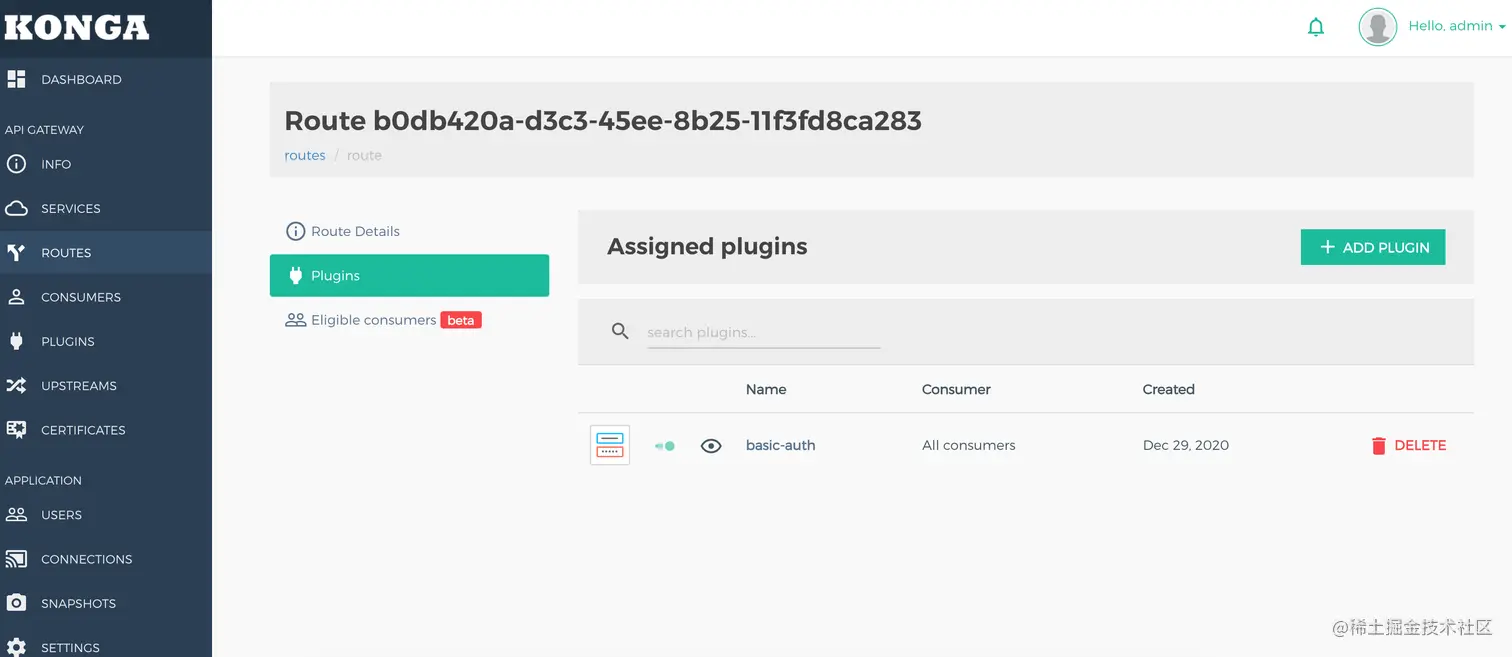
Task: Click the basic-auth plugin thumbnail icon
Action: [610, 445]
